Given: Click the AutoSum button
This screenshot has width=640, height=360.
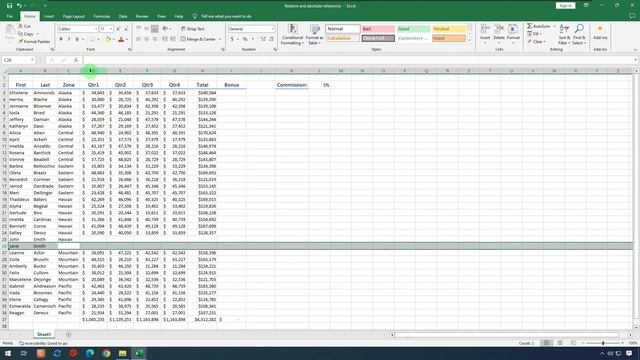Looking at the screenshot, I should pos(538,26).
